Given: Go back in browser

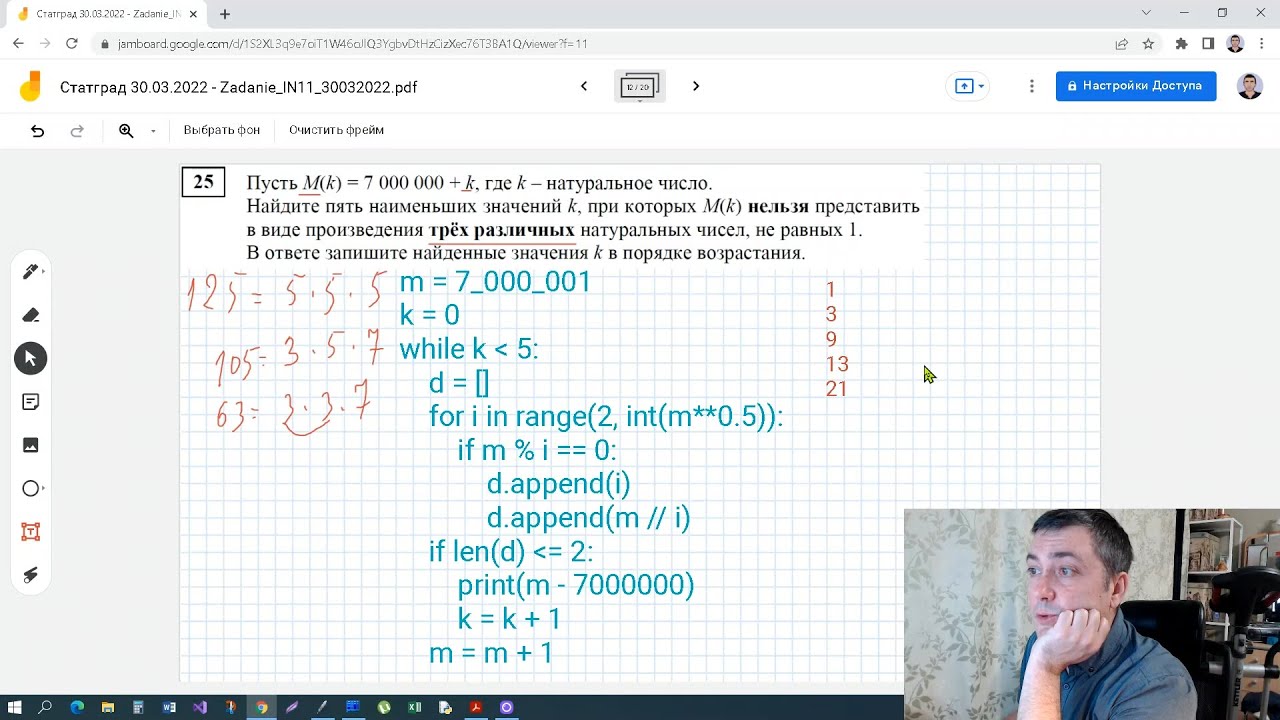Looking at the screenshot, I should tap(18, 44).
